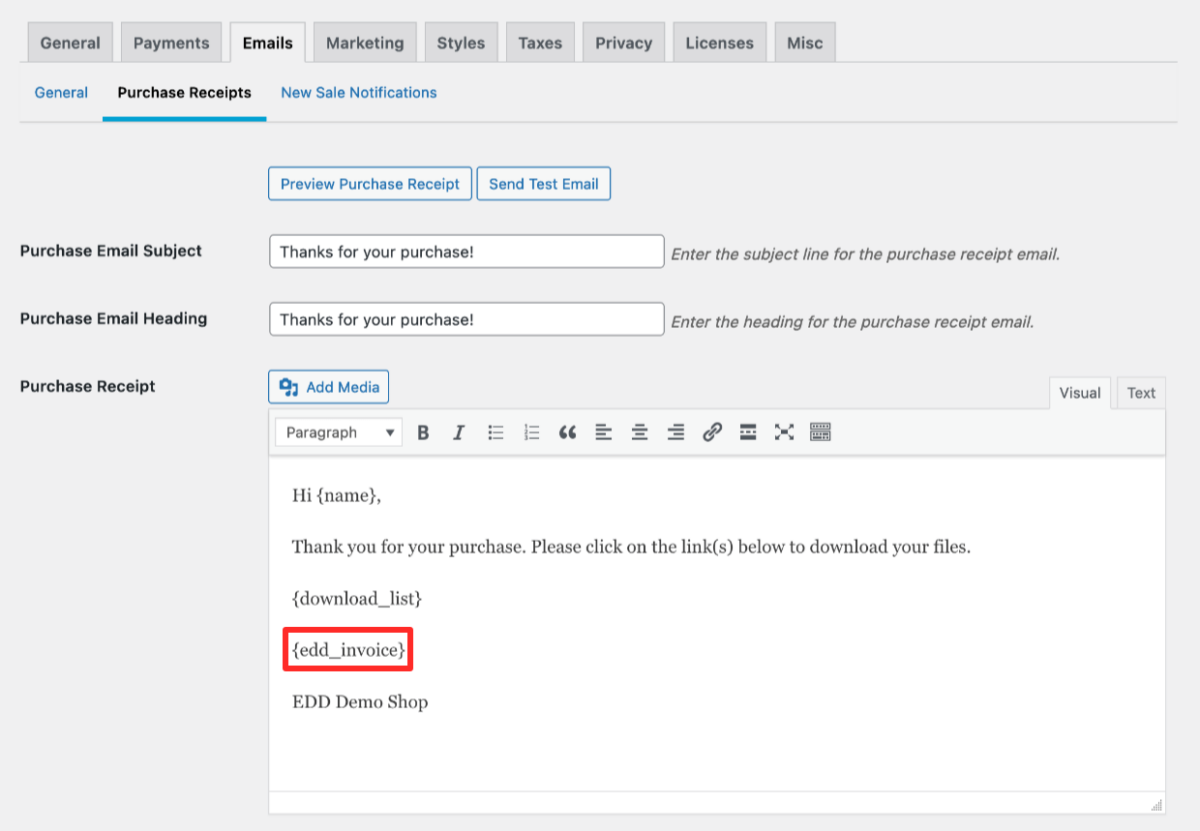
Task: Open New Sale Notifications section
Action: point(358,92)
